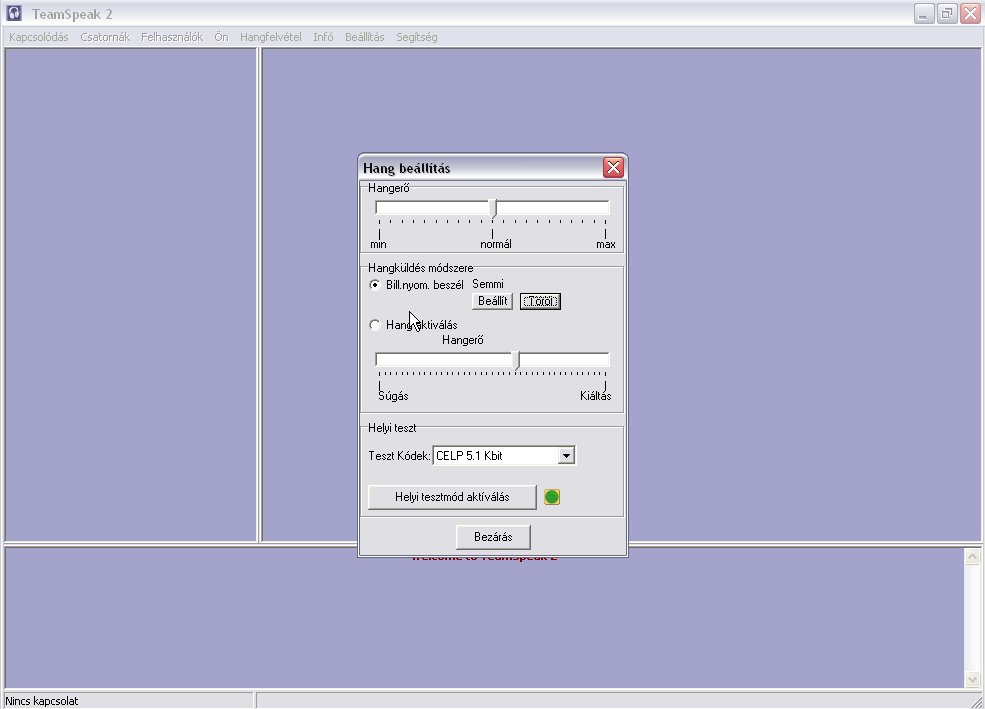Click the green local test status indicator
This screenshot has width=985, height=709.
coord(552,497)
